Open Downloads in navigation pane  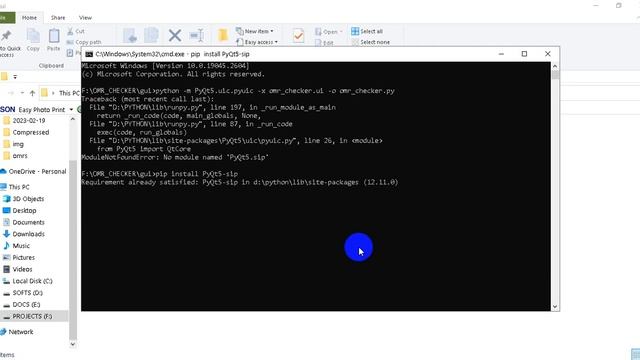pyautogui.click(x=24, y=234)
